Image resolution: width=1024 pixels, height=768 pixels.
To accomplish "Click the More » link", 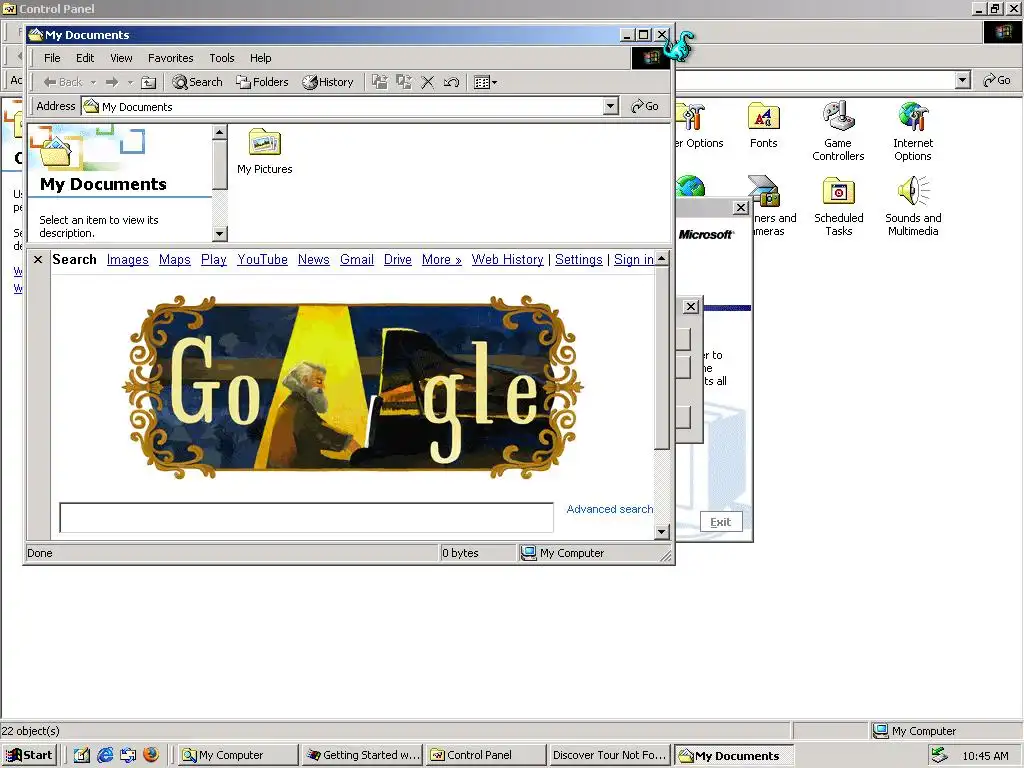I will click(441, 259).
